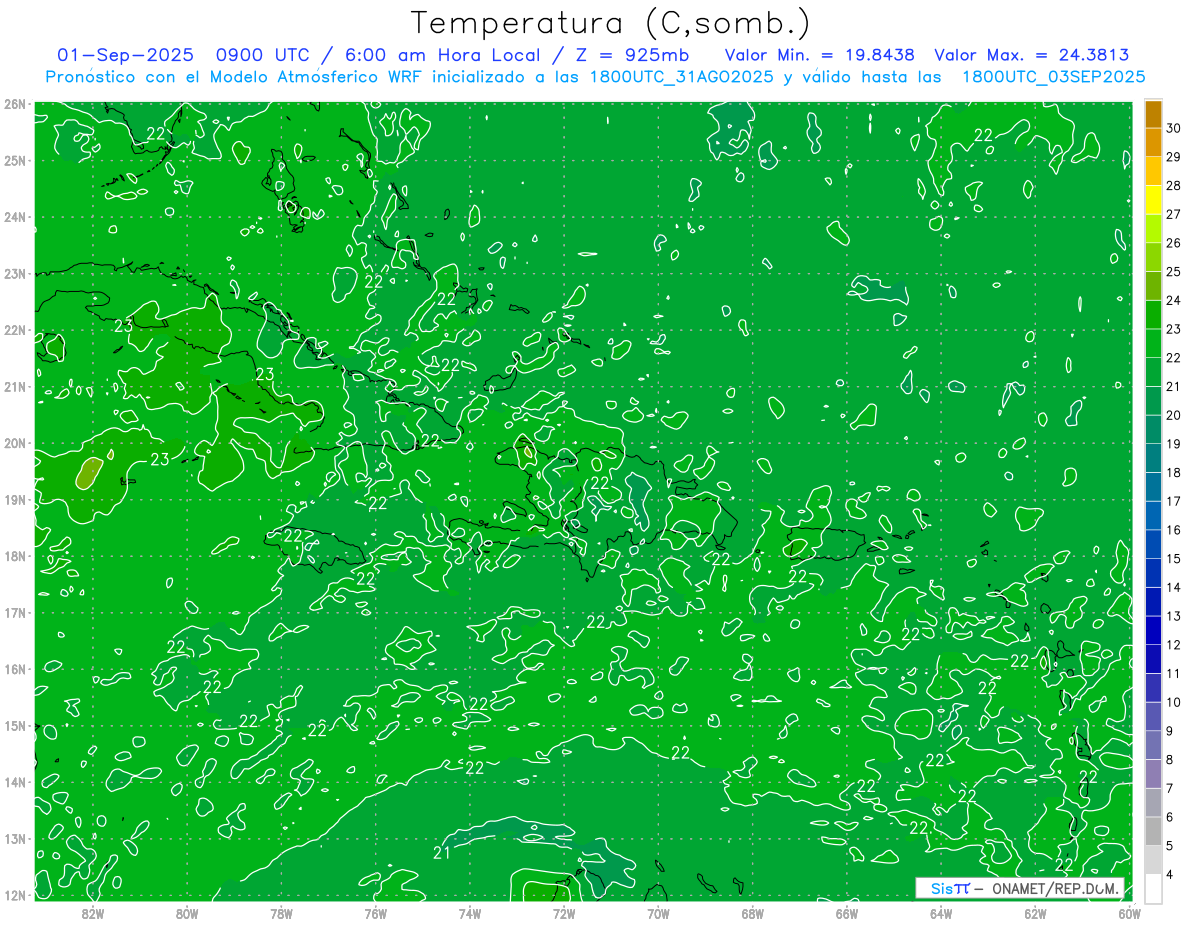
Task: Click the 'Valor Max. = 24.3813' readout
Action: 1032,55
